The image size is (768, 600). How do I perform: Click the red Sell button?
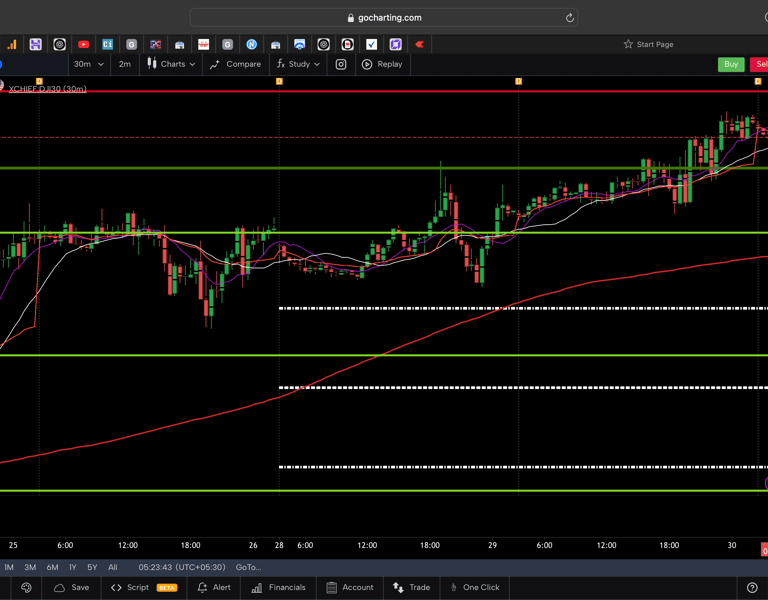(x=760, y=64)
